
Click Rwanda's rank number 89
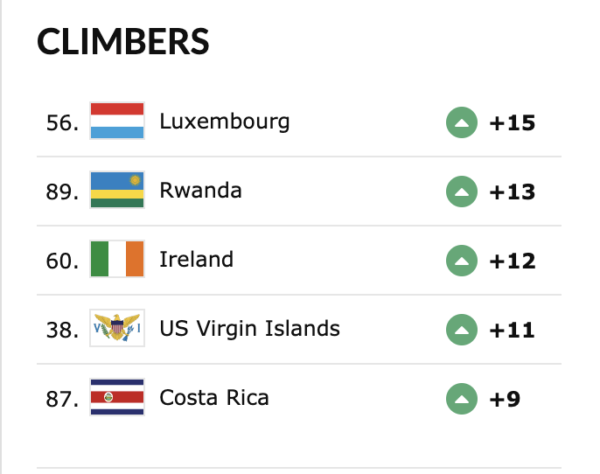62,191
